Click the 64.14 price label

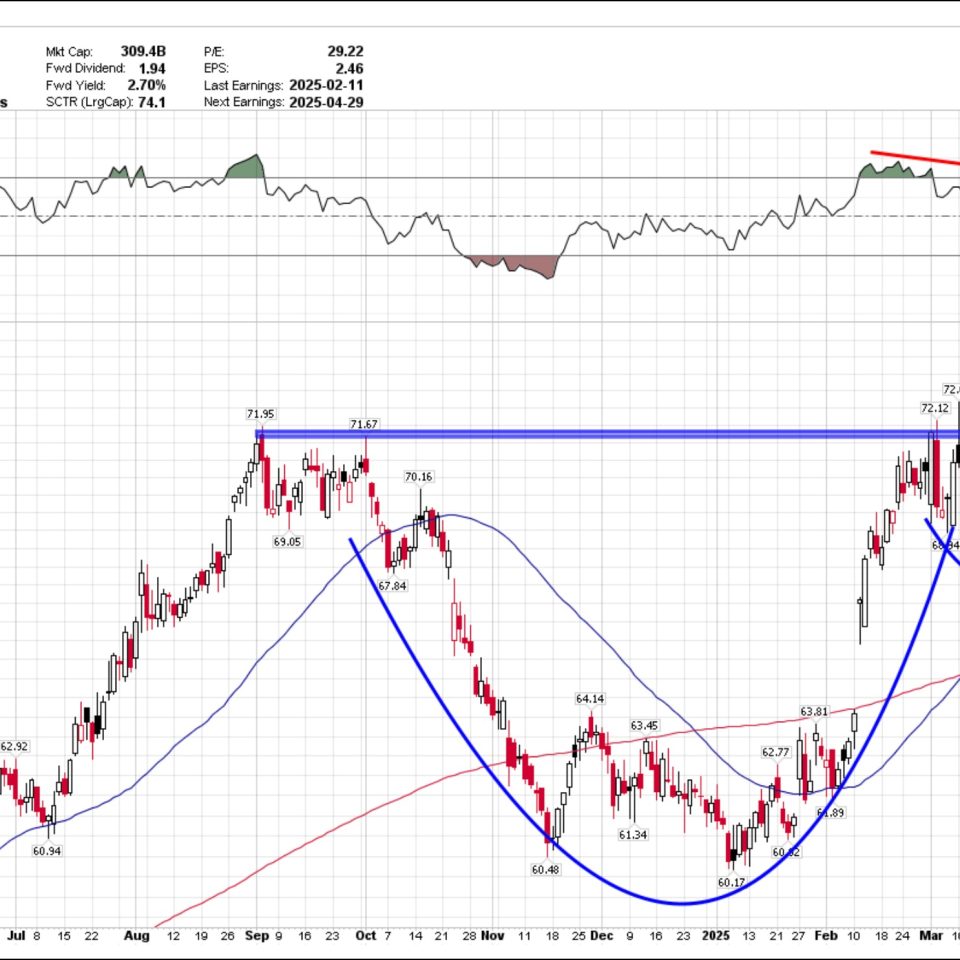click(x=589, y=699)
